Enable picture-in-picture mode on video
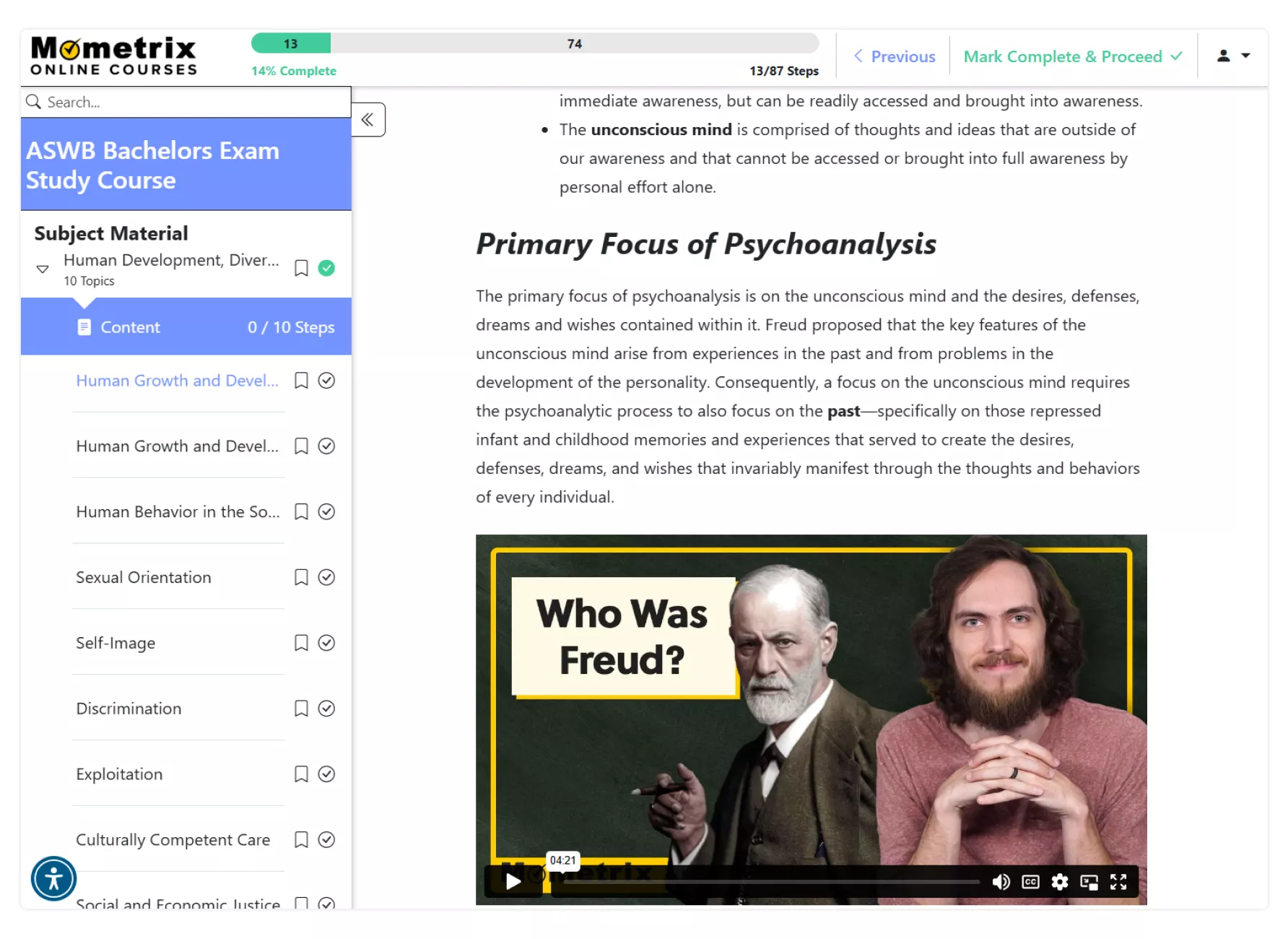 (1089, 882)
